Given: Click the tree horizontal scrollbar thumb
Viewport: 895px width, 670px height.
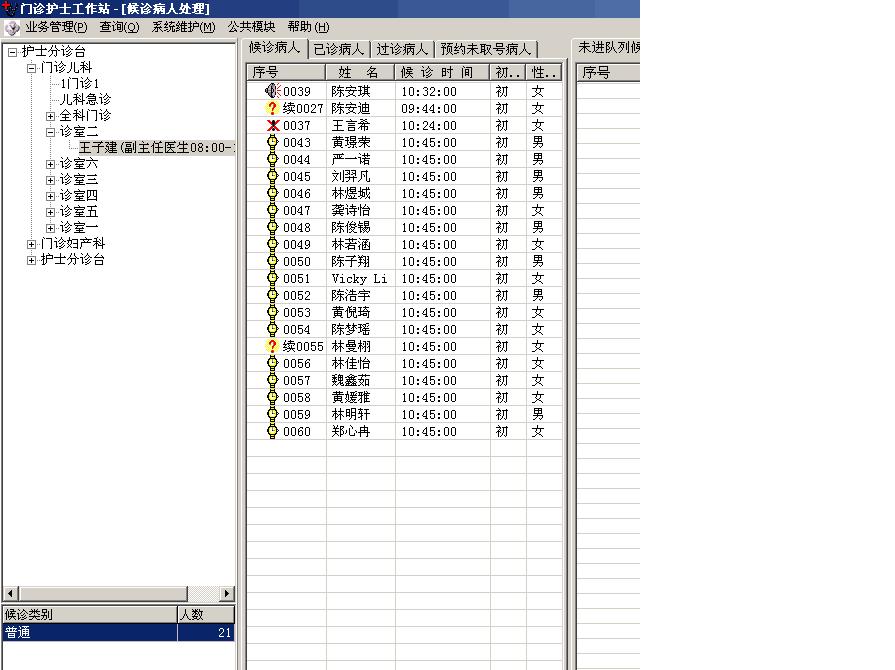Looking at the screenshot, I should [103, 594].
